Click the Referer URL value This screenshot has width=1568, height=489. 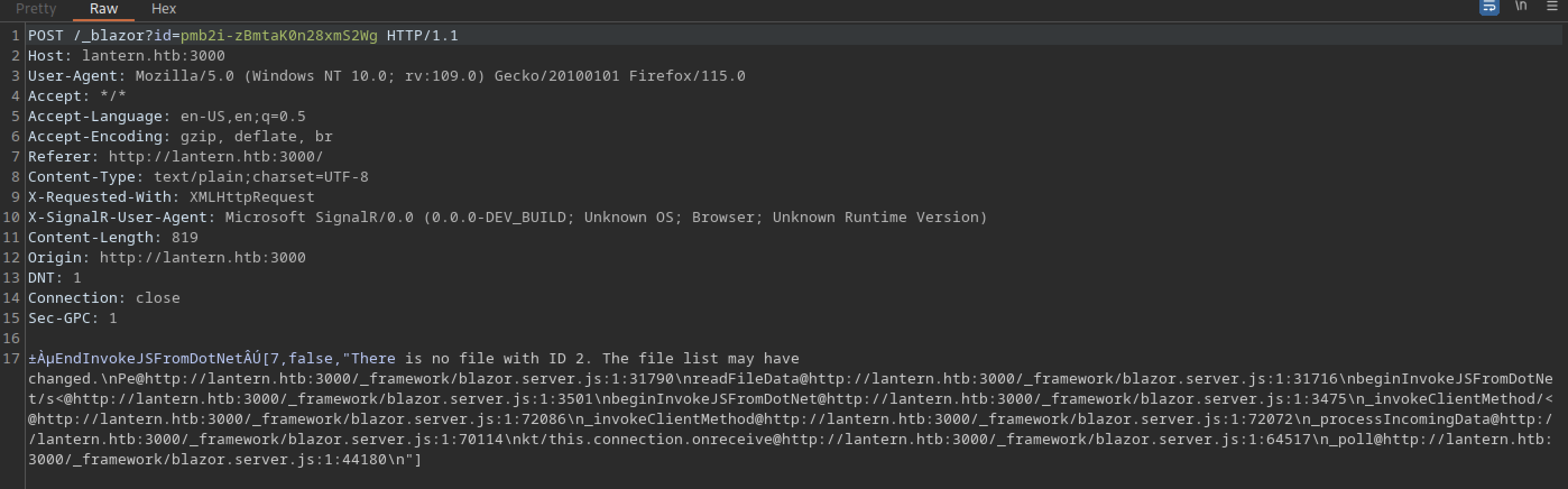click(x=215, y=156)
